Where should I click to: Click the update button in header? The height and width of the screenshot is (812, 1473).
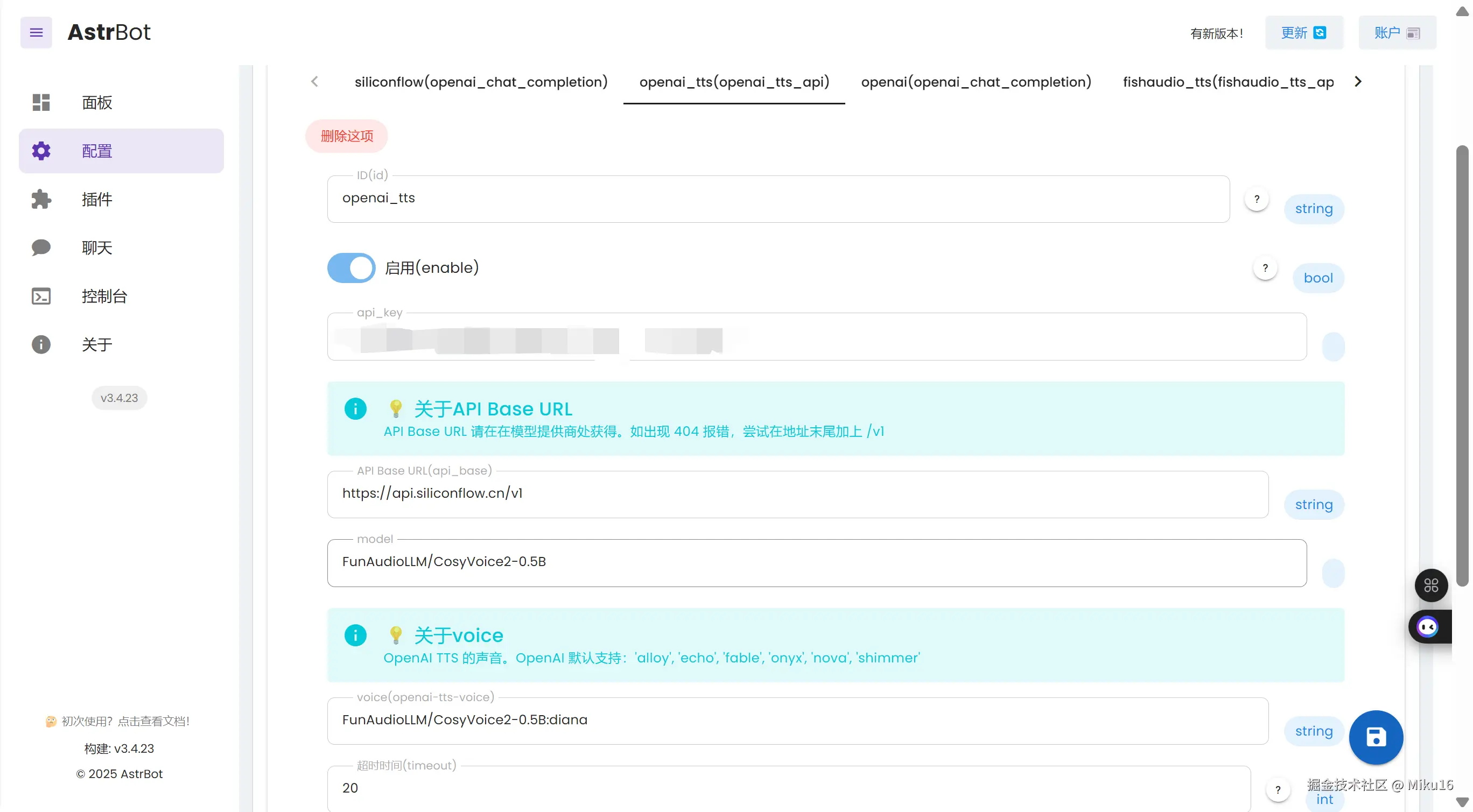(x=1303, y=33)
